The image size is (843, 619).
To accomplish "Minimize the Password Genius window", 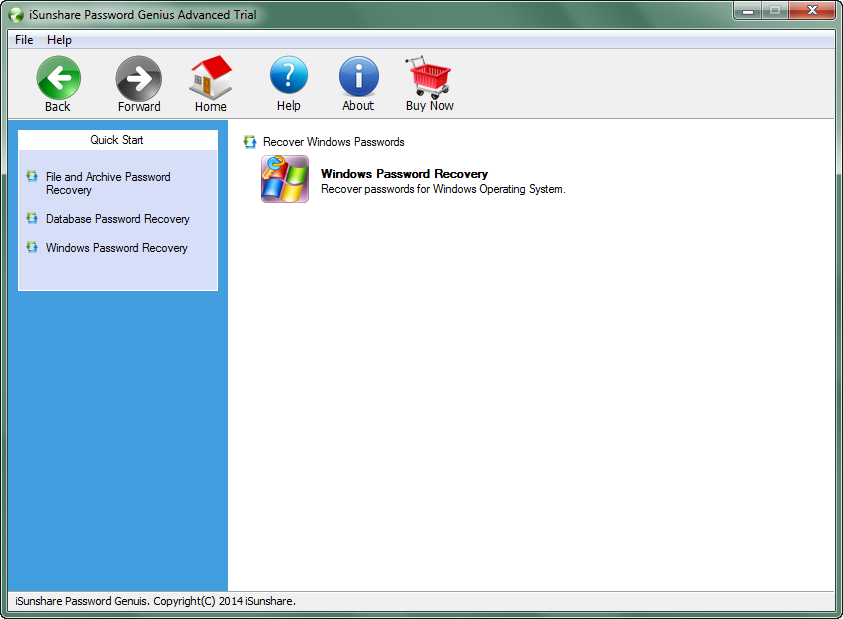I will (747, 10).
